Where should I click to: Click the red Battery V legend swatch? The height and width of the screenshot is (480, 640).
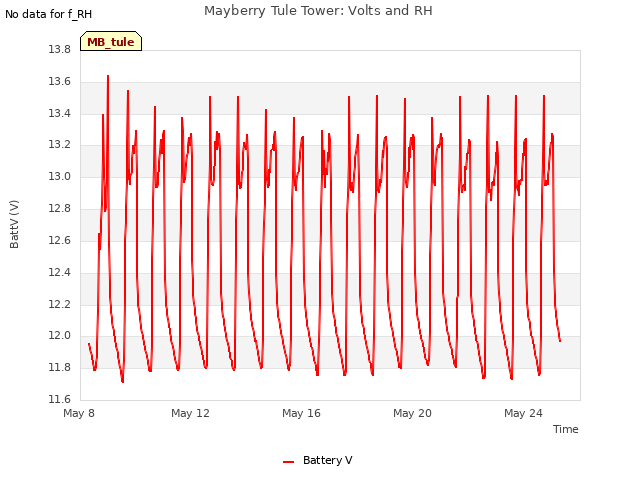point(289,462)
